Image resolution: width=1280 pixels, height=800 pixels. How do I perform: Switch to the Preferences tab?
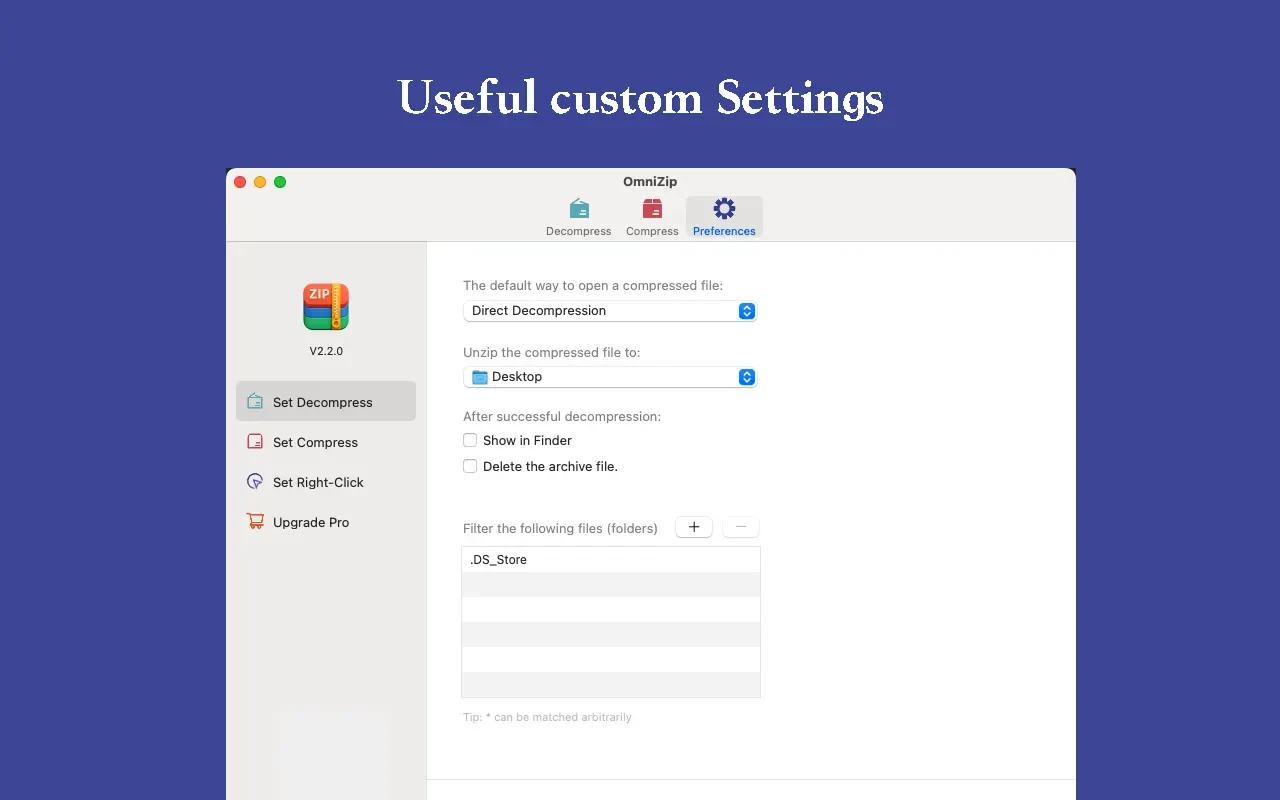pyautogui.click(x=723, y=216)
